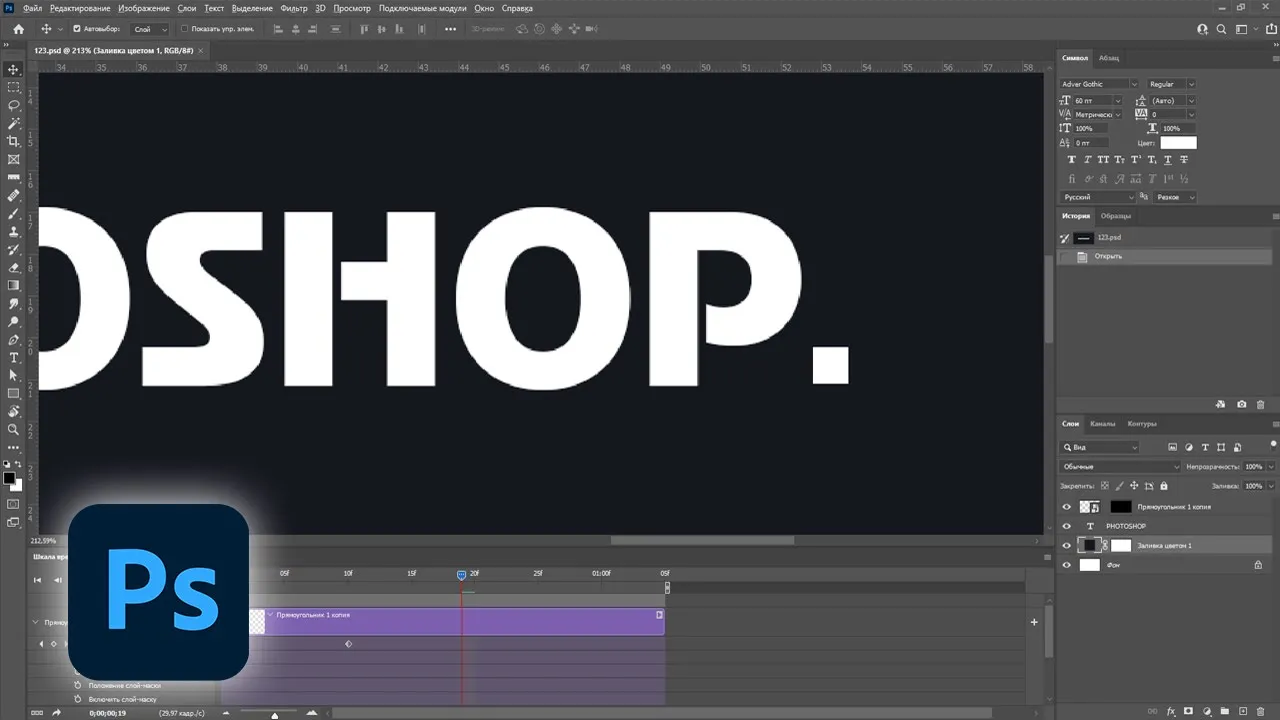Toggle Показать упр. элем. checkbox
This screenshot has height=720, width=1280.
183,29
